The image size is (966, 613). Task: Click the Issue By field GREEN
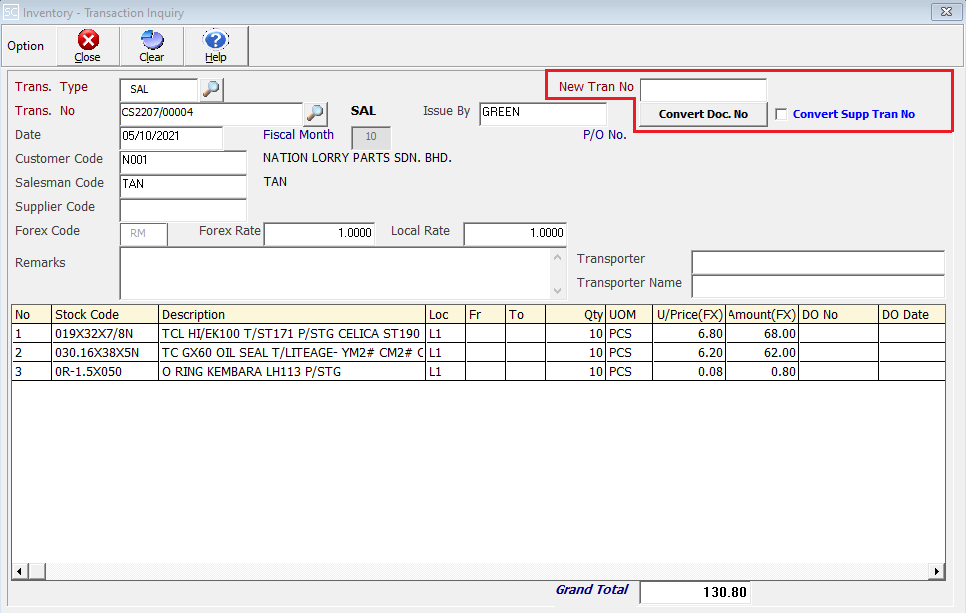click(x=543, y=113)
